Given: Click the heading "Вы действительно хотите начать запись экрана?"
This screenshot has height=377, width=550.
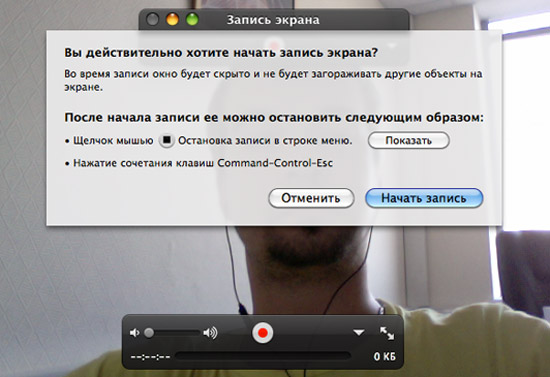Looking at the screenshot, I should [221, 53].
